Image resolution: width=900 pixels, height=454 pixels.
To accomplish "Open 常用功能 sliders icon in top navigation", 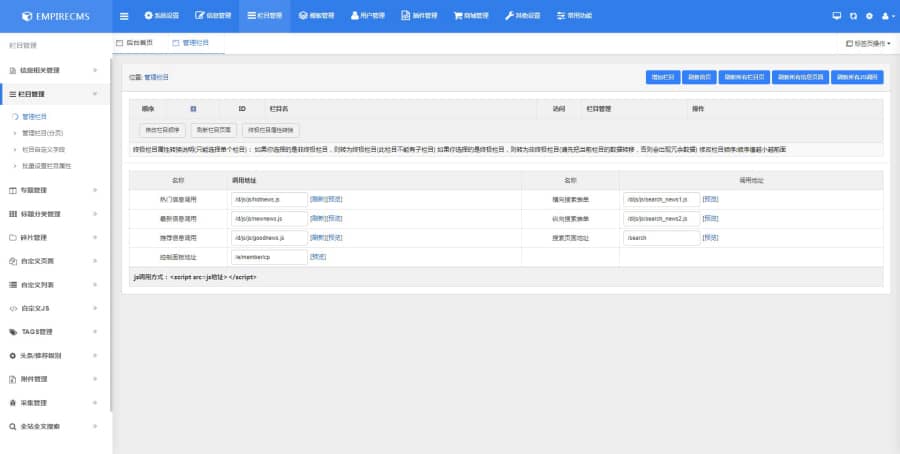I will (561, 15).
